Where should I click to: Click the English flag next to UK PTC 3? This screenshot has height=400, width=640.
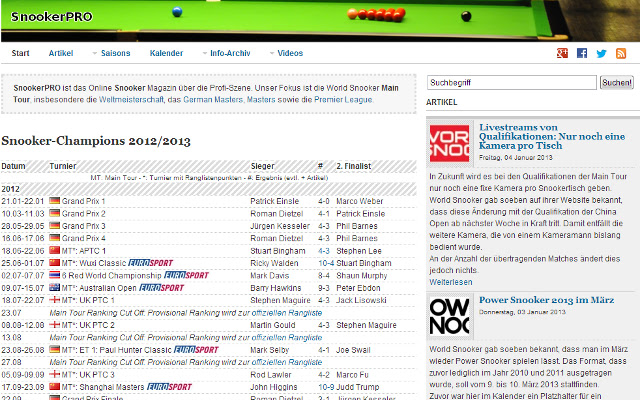(54, 374)
